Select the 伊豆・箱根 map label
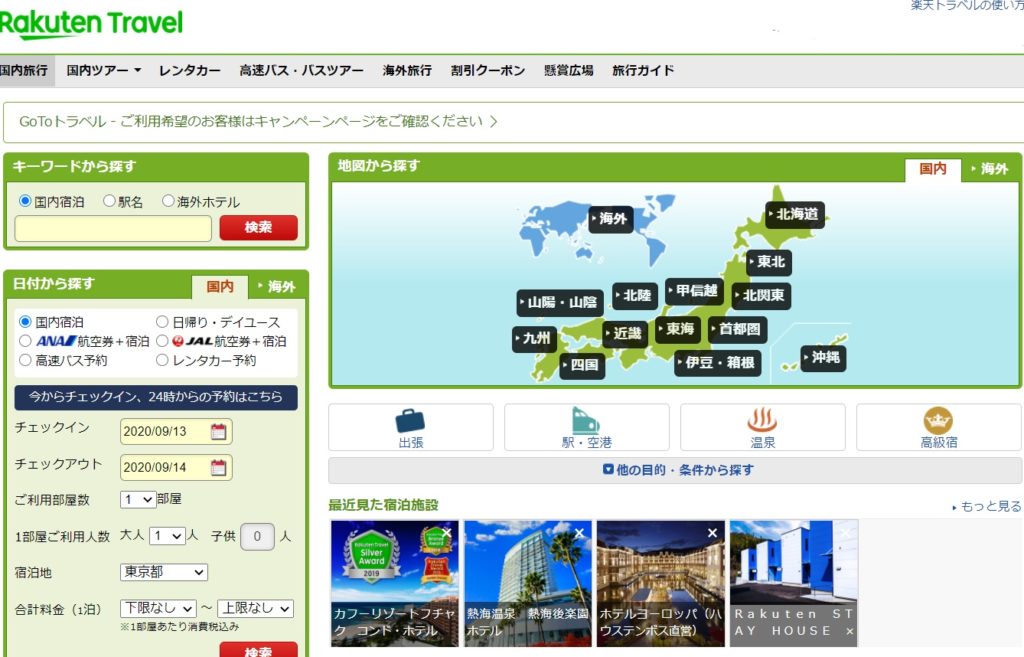The height and width of the screenshot is (657, 1024). (718, 362)
